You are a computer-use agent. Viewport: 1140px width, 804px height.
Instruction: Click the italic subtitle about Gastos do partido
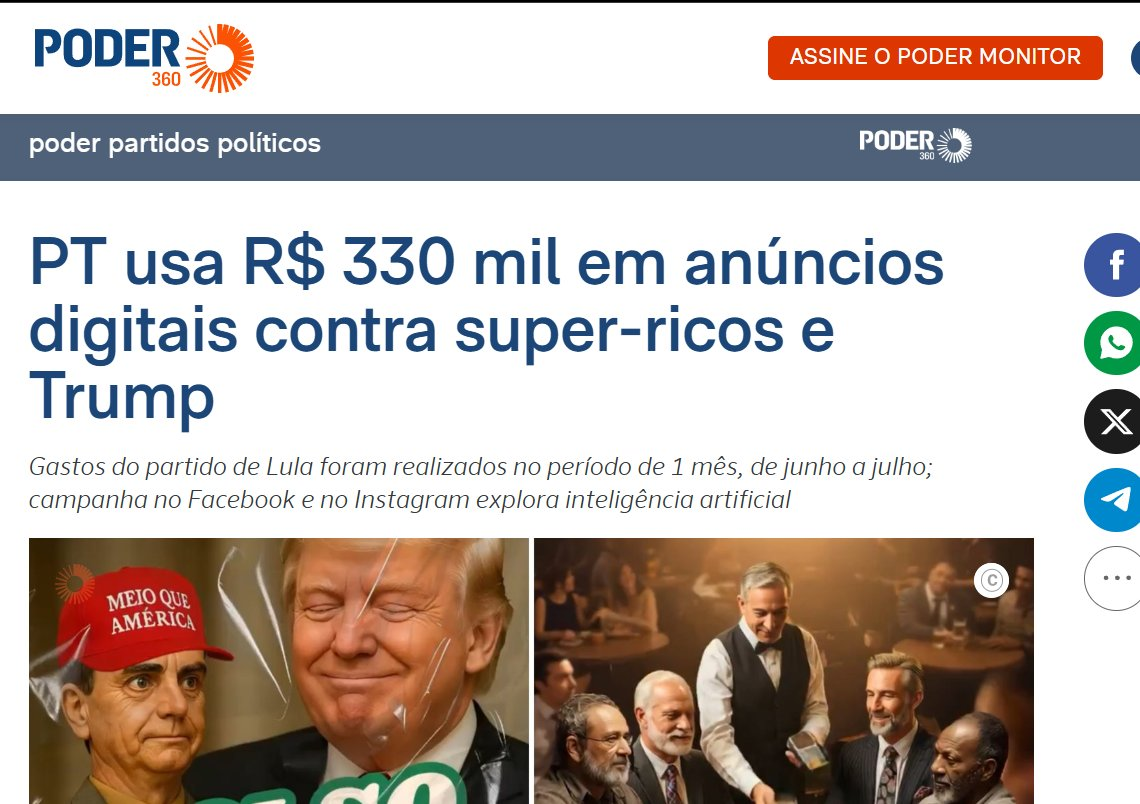click(x=481, y=483)
